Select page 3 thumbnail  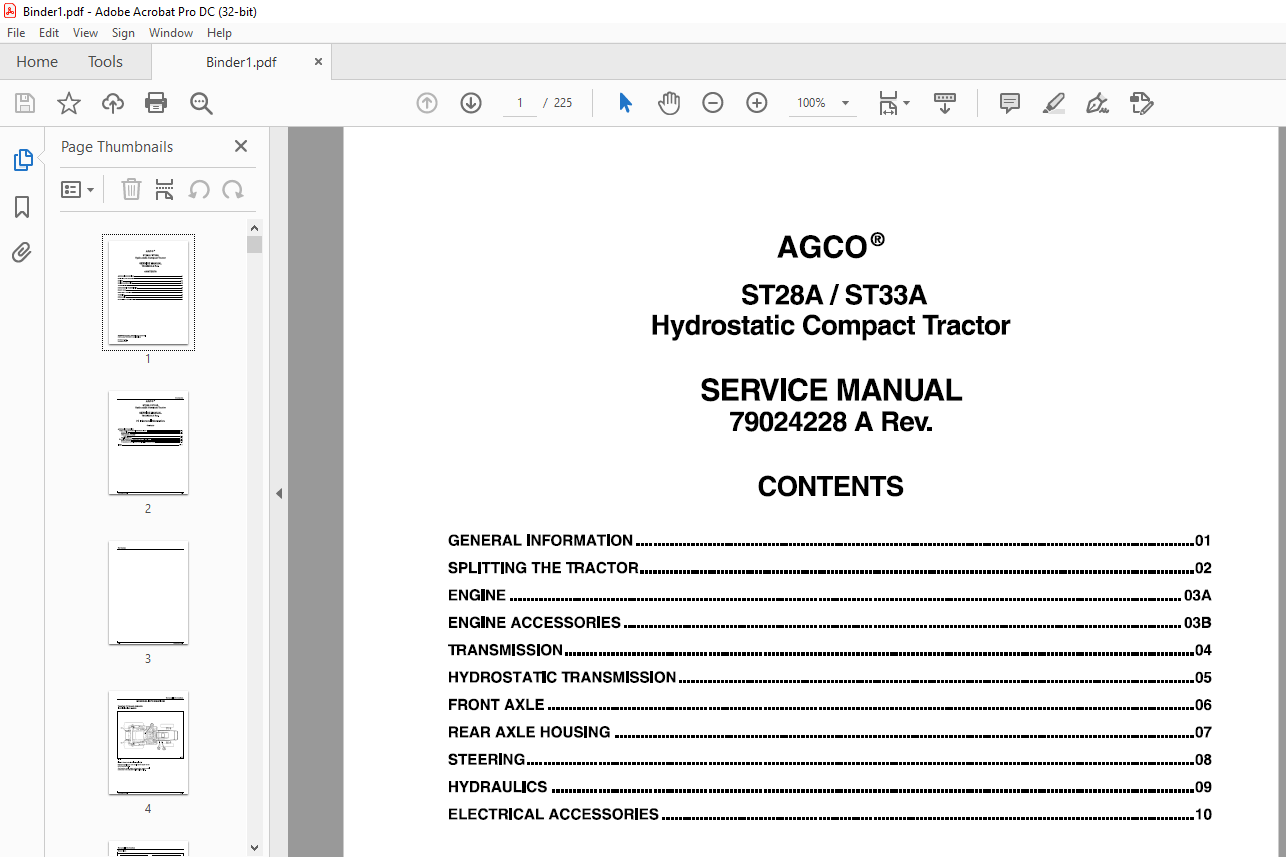(148, 593)
